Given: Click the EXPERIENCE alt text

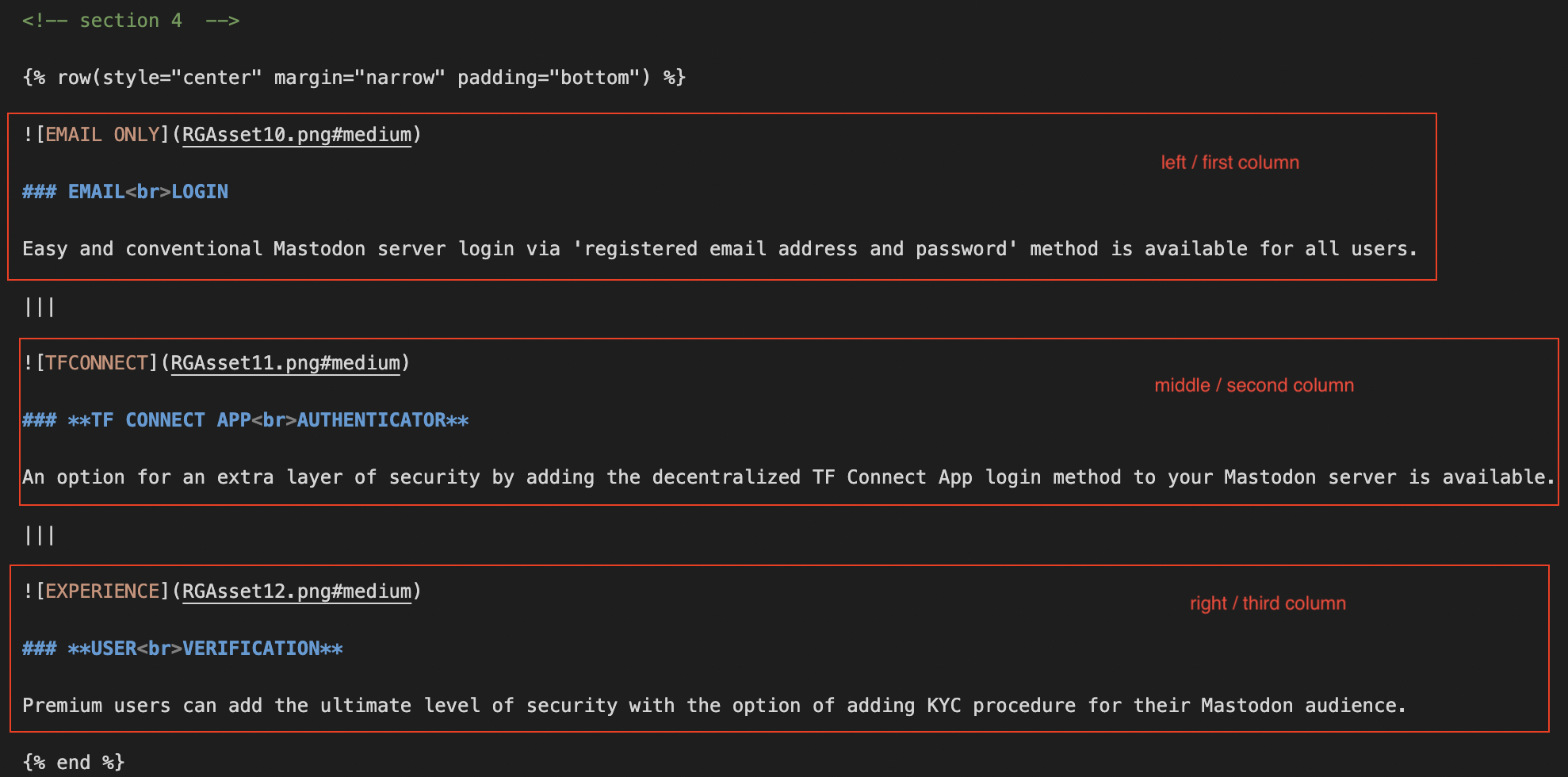Looking at the screenshot, I should (102, 591).
